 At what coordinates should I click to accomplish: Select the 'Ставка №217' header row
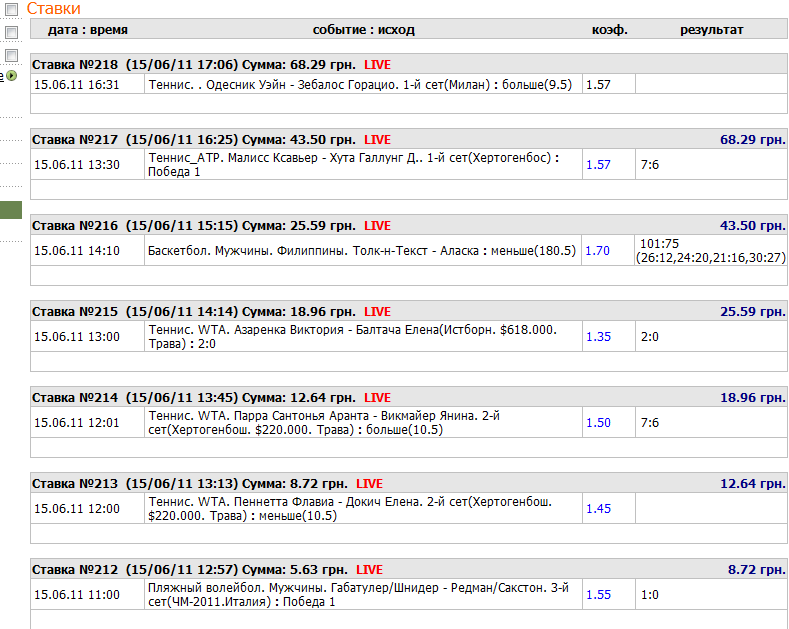click(409, 139)
